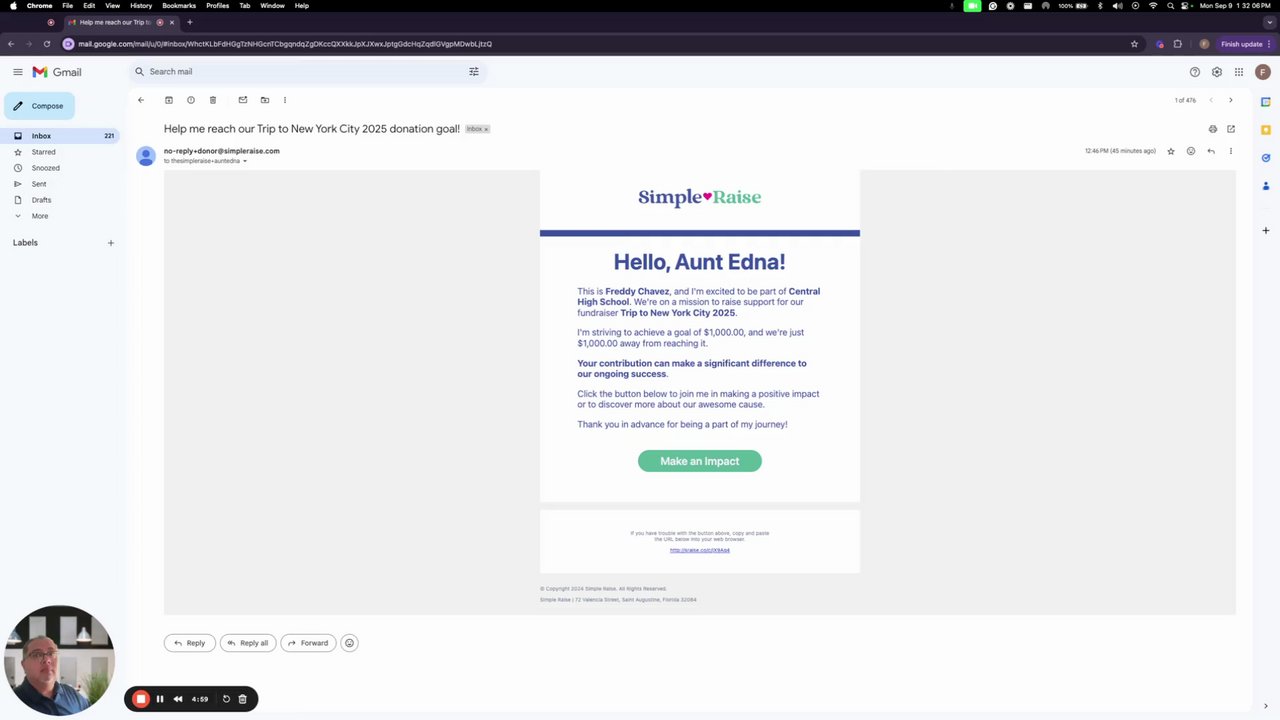Rewind the recording
The width and height of the screenshot is (1280, 720).
point(178,699)
